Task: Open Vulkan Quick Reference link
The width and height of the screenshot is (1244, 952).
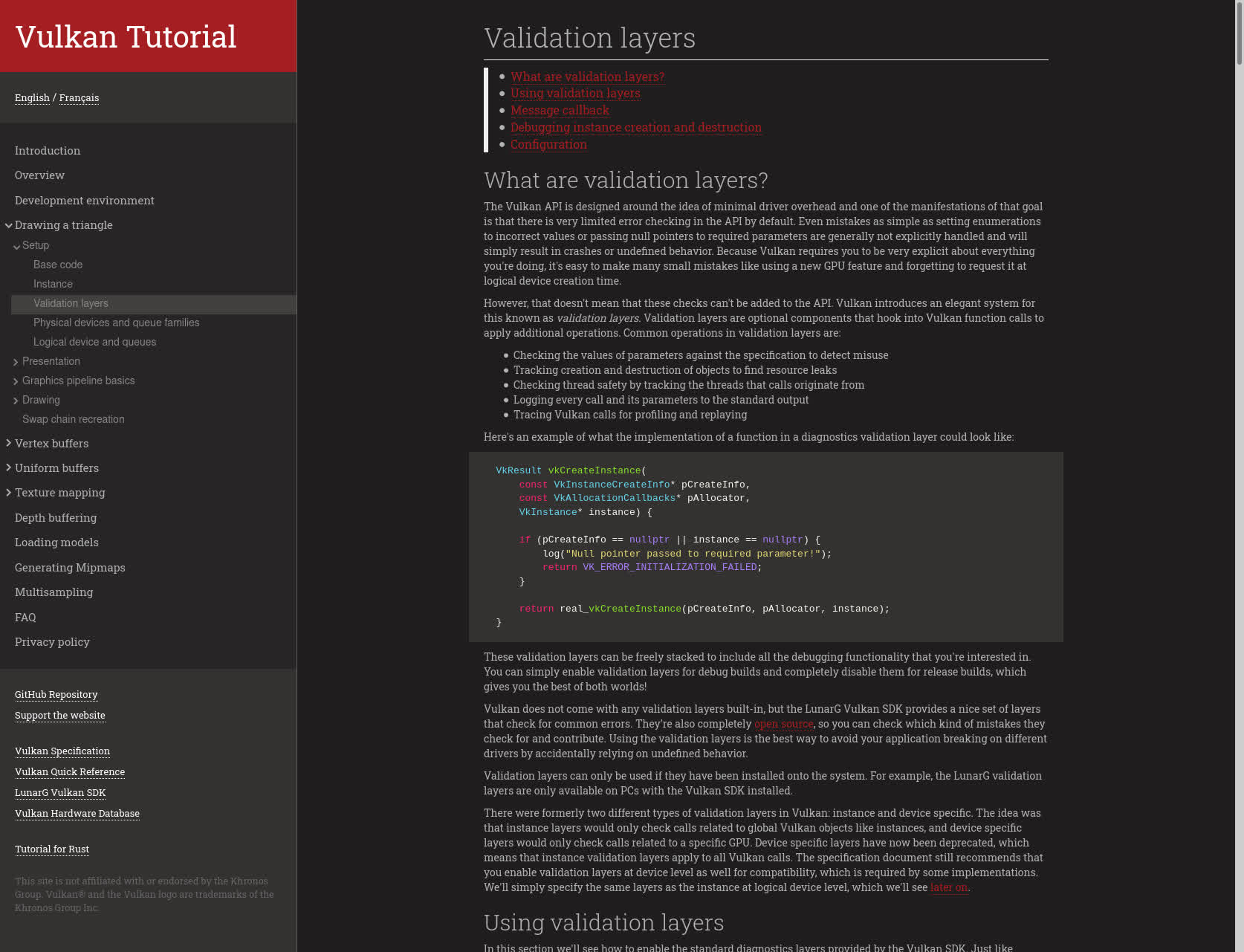Action: coord(70,771)
